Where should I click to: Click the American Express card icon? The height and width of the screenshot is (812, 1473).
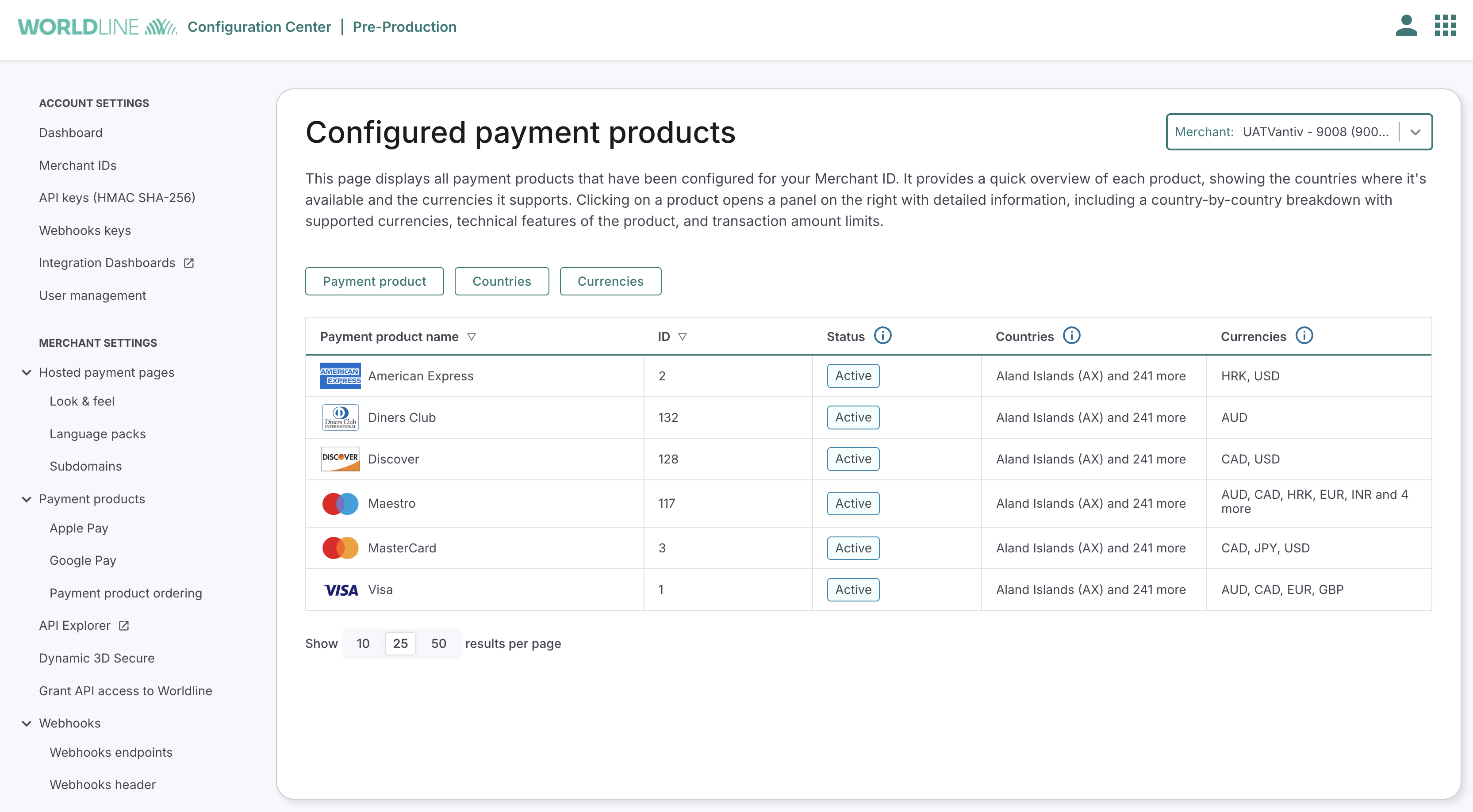340,375
